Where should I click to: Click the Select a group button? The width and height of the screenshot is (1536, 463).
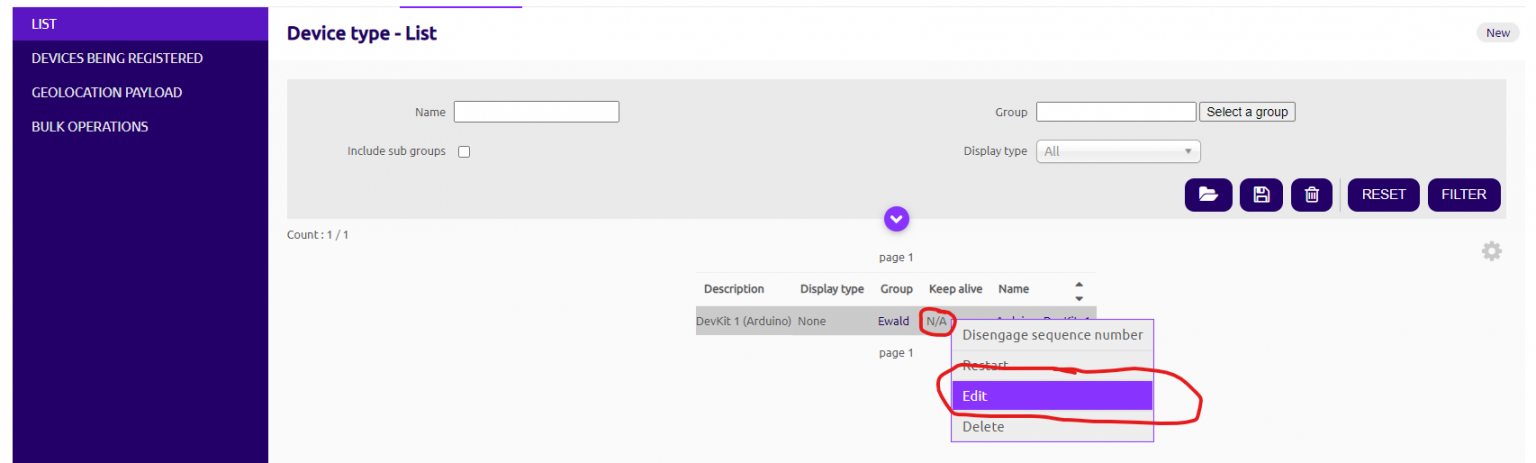point(1247,112)
